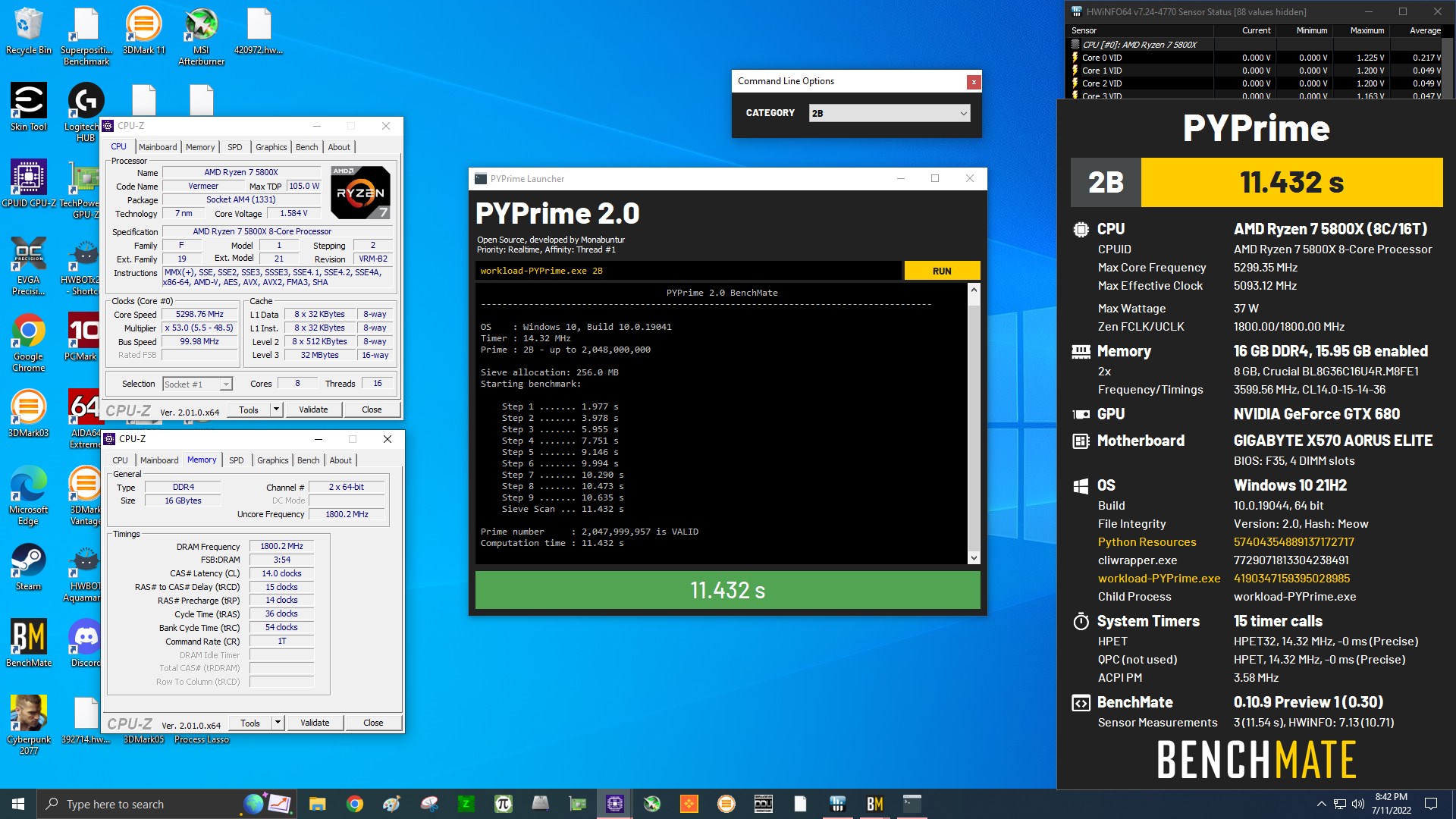Screen dimensions: 1456x819
Task: Select Bench tab in lower CPU-Z
Action: pyautogui.click(x=309, y=460)
